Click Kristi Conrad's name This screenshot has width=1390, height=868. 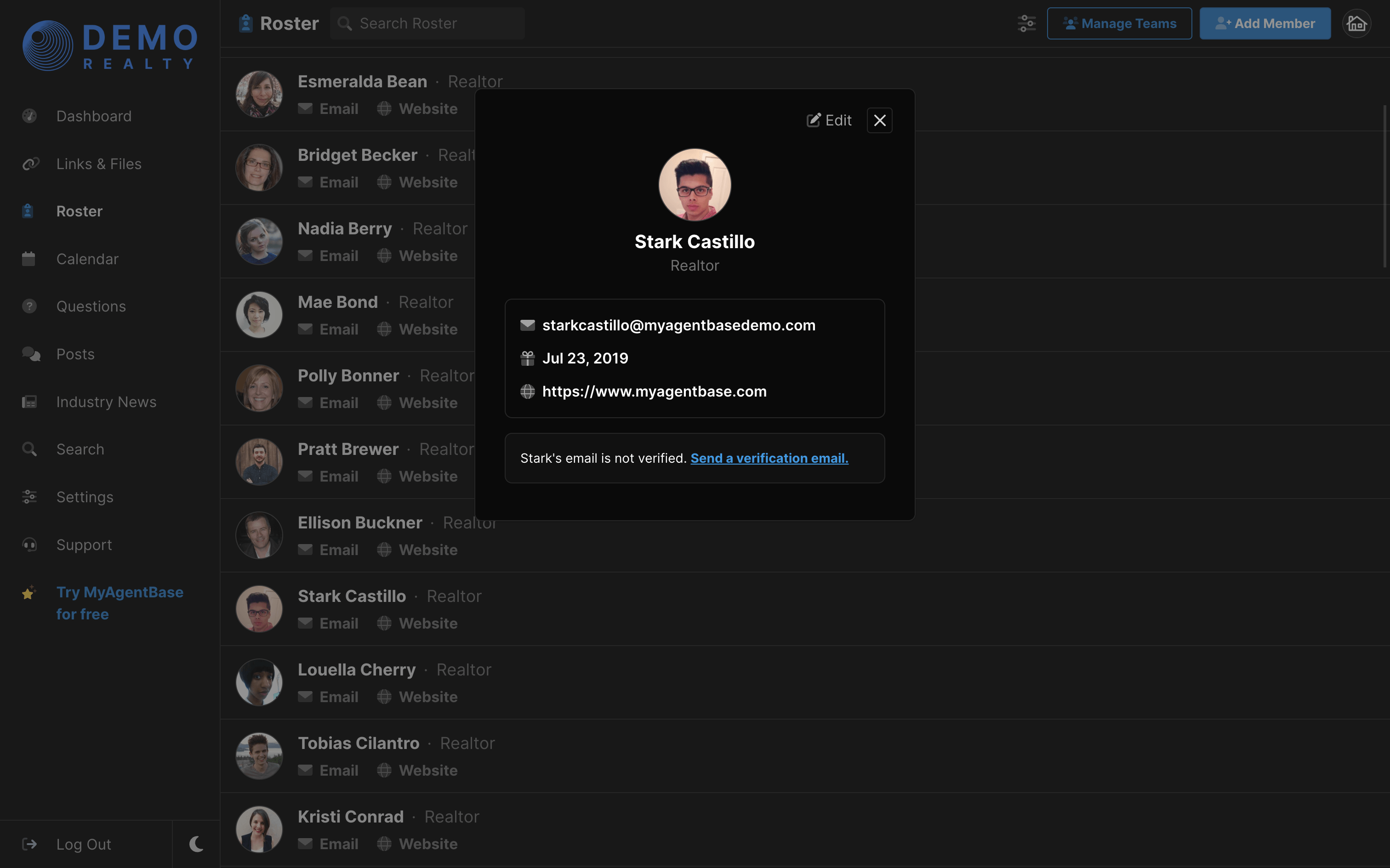350,817
